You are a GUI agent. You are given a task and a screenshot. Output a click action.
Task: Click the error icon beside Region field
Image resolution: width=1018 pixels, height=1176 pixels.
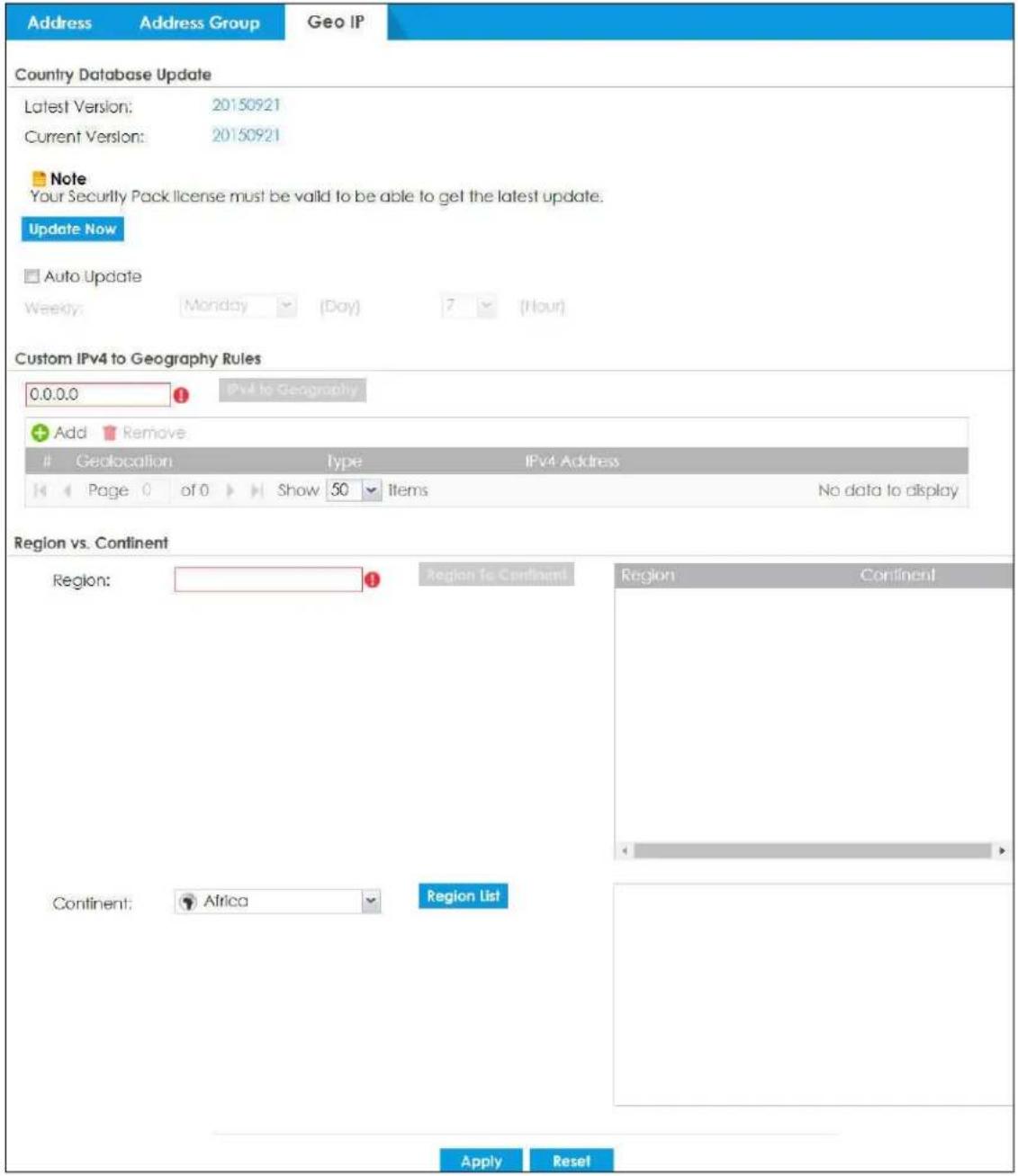coord(373,580)
